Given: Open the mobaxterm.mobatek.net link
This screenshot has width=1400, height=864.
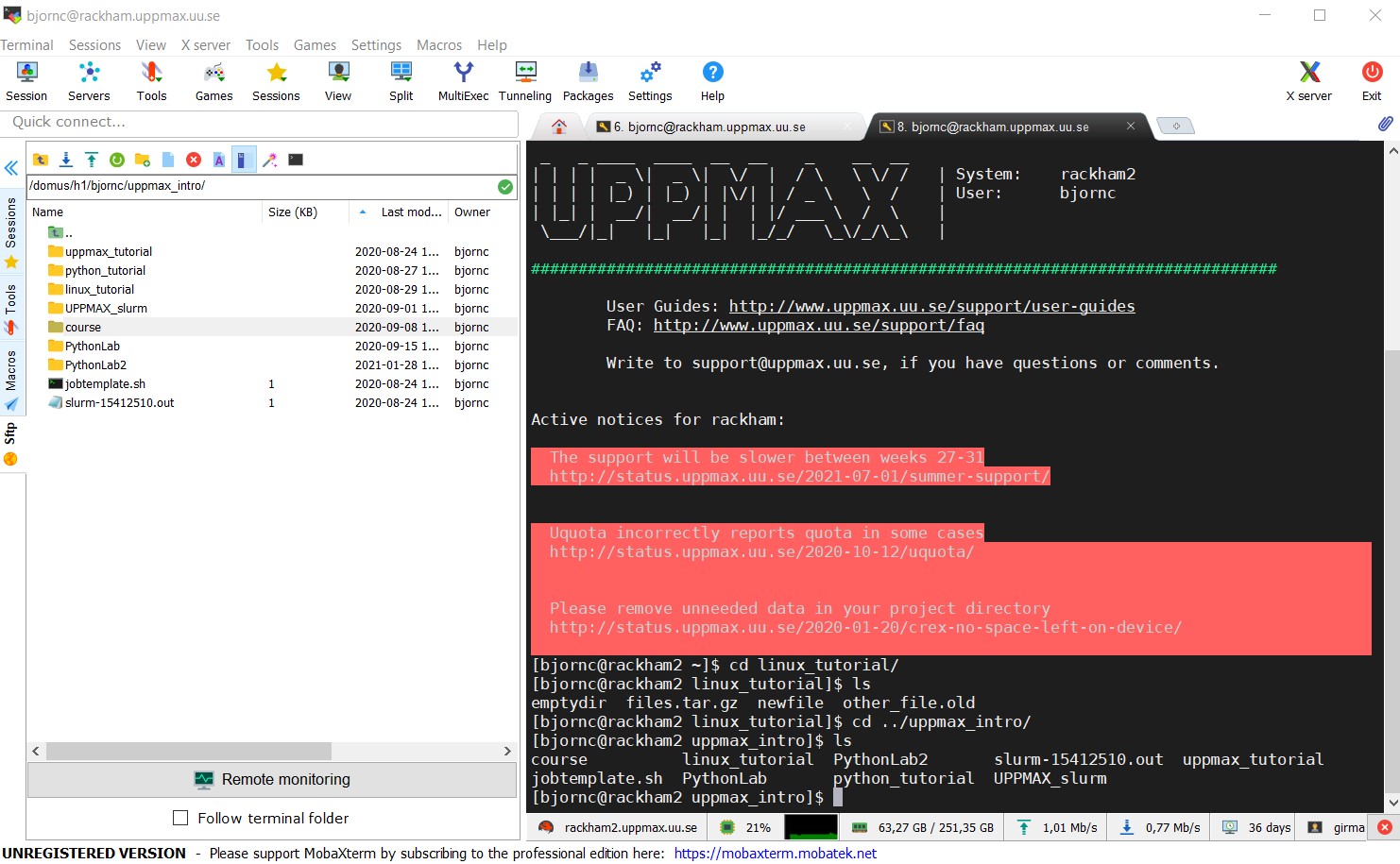Looking at the screenshot, I should [775, 853].
